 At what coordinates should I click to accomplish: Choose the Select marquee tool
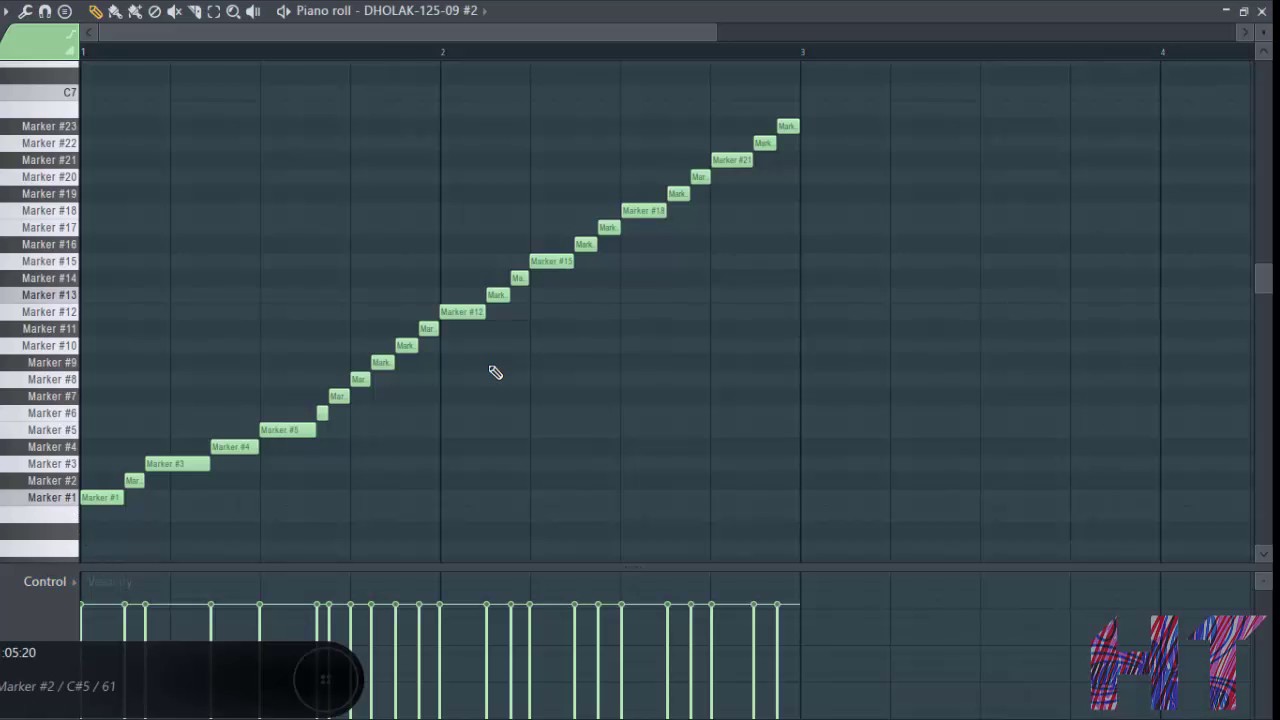click(x=214, y=11)
